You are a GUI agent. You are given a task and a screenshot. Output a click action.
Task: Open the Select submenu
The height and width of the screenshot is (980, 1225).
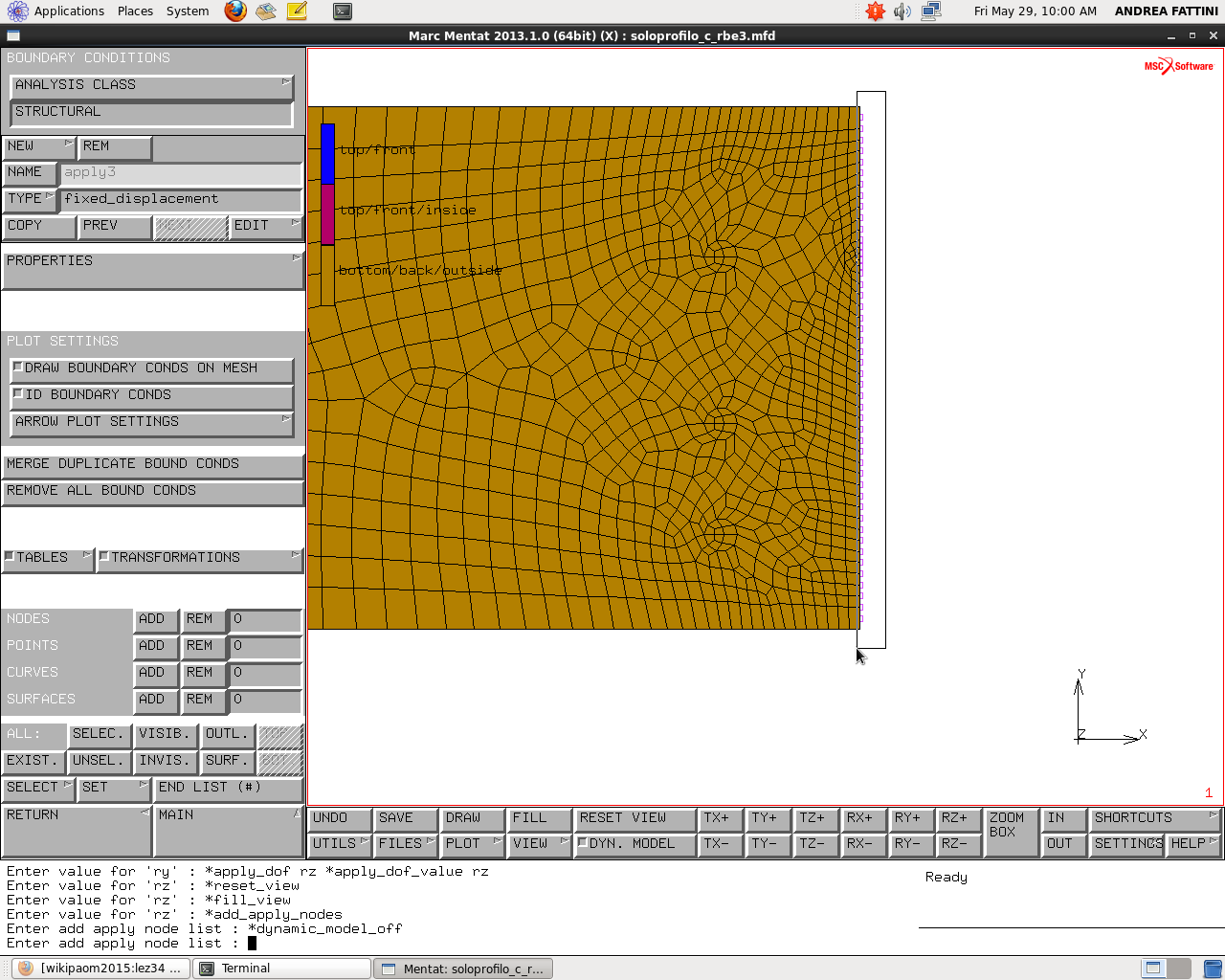tap(38, 788)
